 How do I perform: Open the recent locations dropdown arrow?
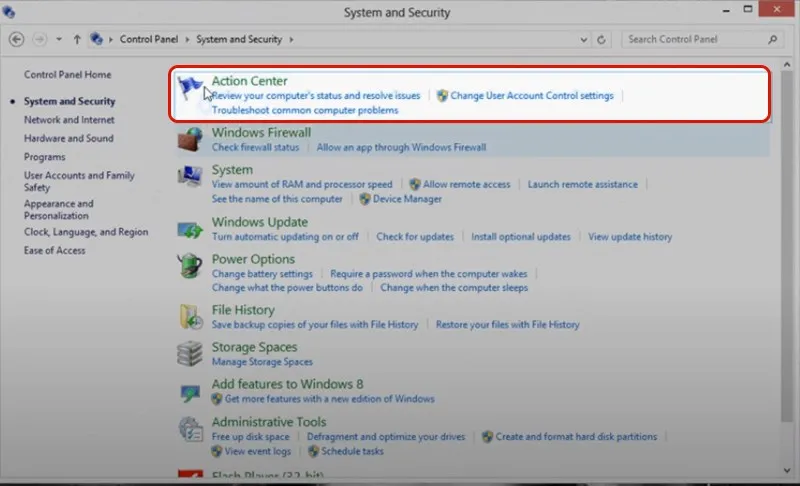[x=59, y=40]
